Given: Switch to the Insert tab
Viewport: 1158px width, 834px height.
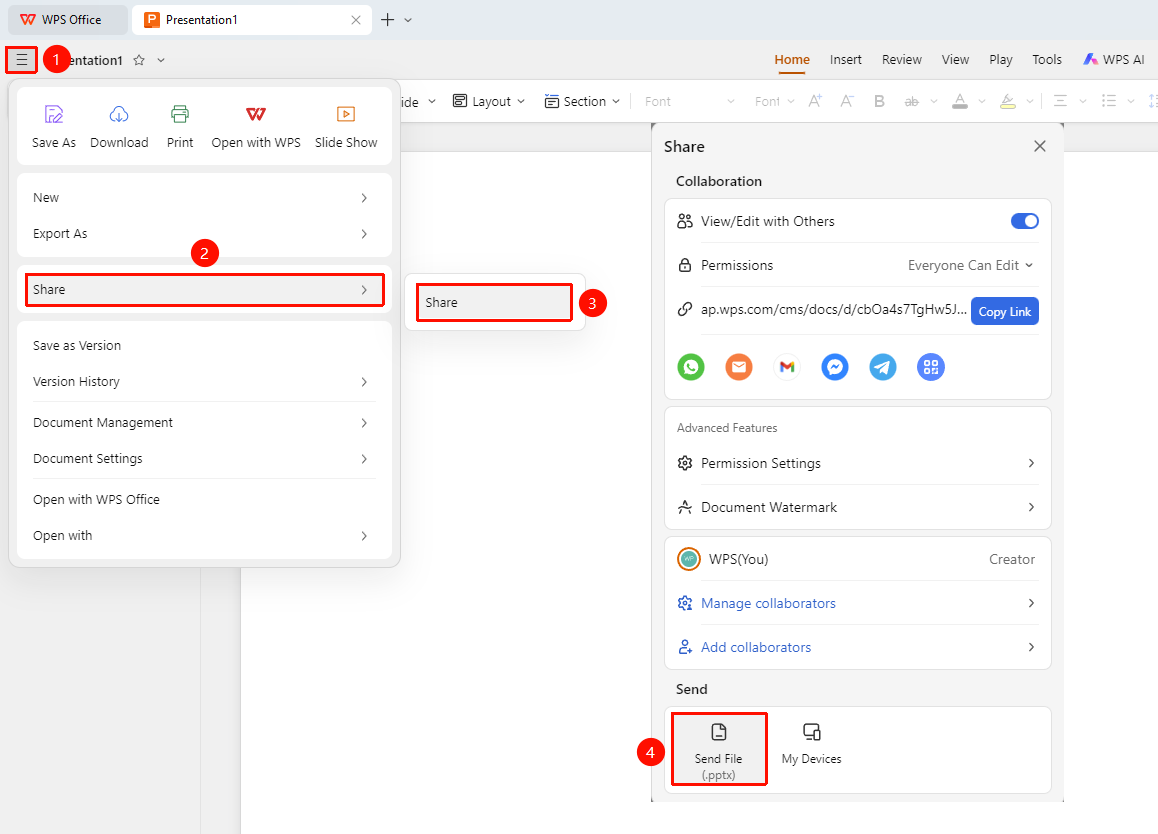Looking at the screenshot, I should [846, 60].
